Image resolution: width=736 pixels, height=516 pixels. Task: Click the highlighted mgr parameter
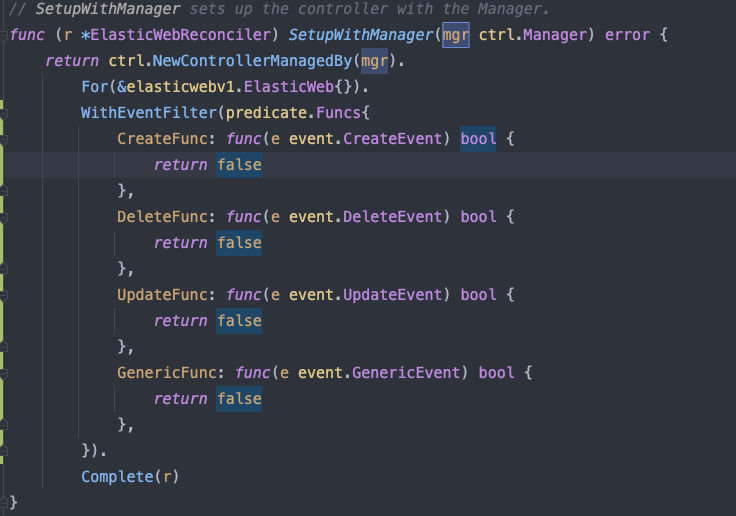(456, 35)
